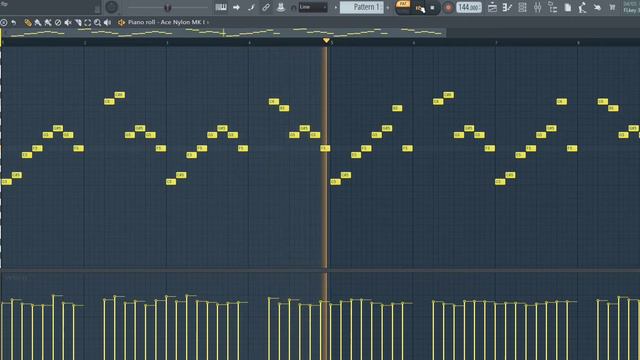Select the Paint brush tool

(38, 22)
